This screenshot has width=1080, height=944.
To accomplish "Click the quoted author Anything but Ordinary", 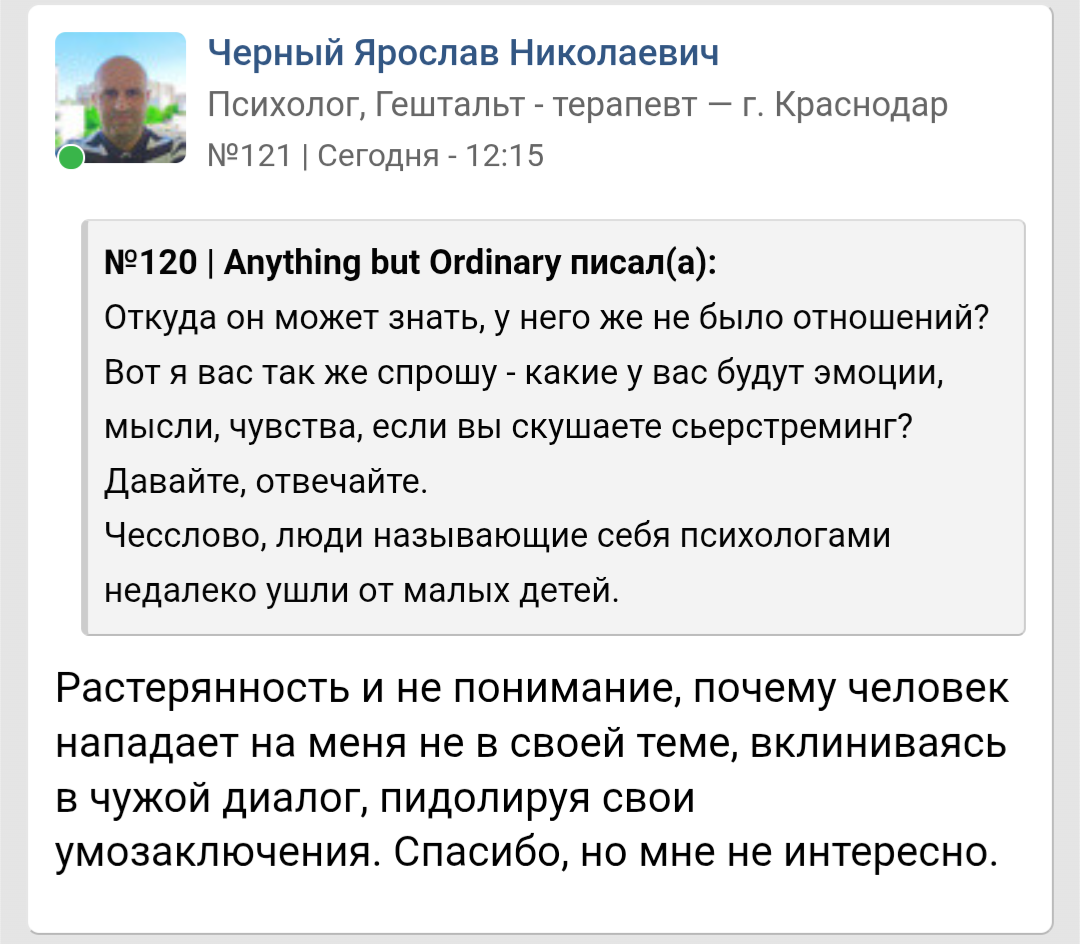I will pyautogui.click(x=391, y=262).
